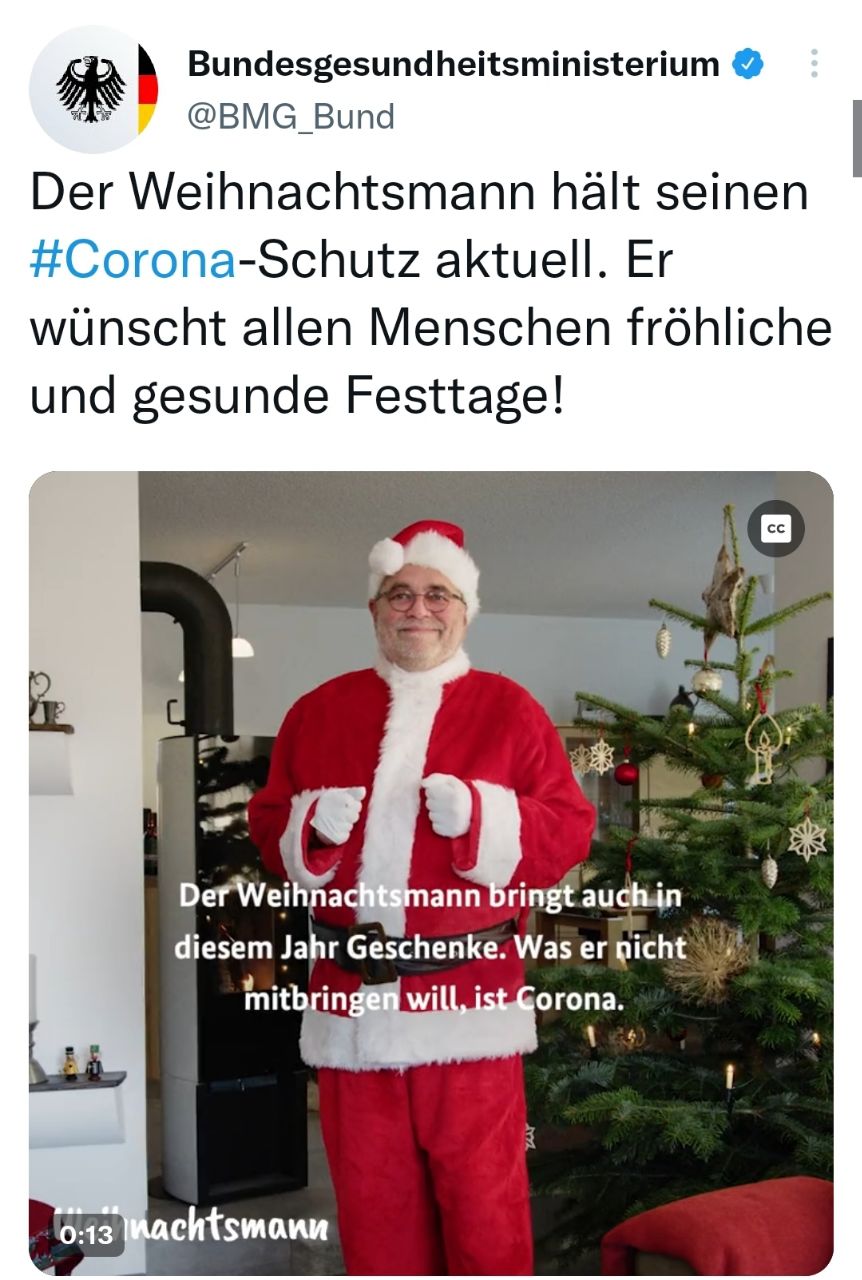Click the red bauble on the tree

(627, 772)
